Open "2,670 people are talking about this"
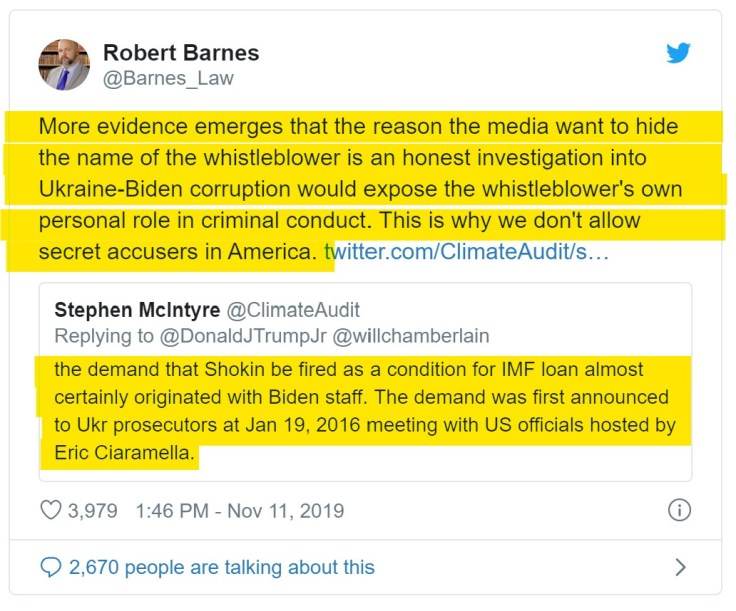Screen dimensions: 736x611 coord(221,568)
